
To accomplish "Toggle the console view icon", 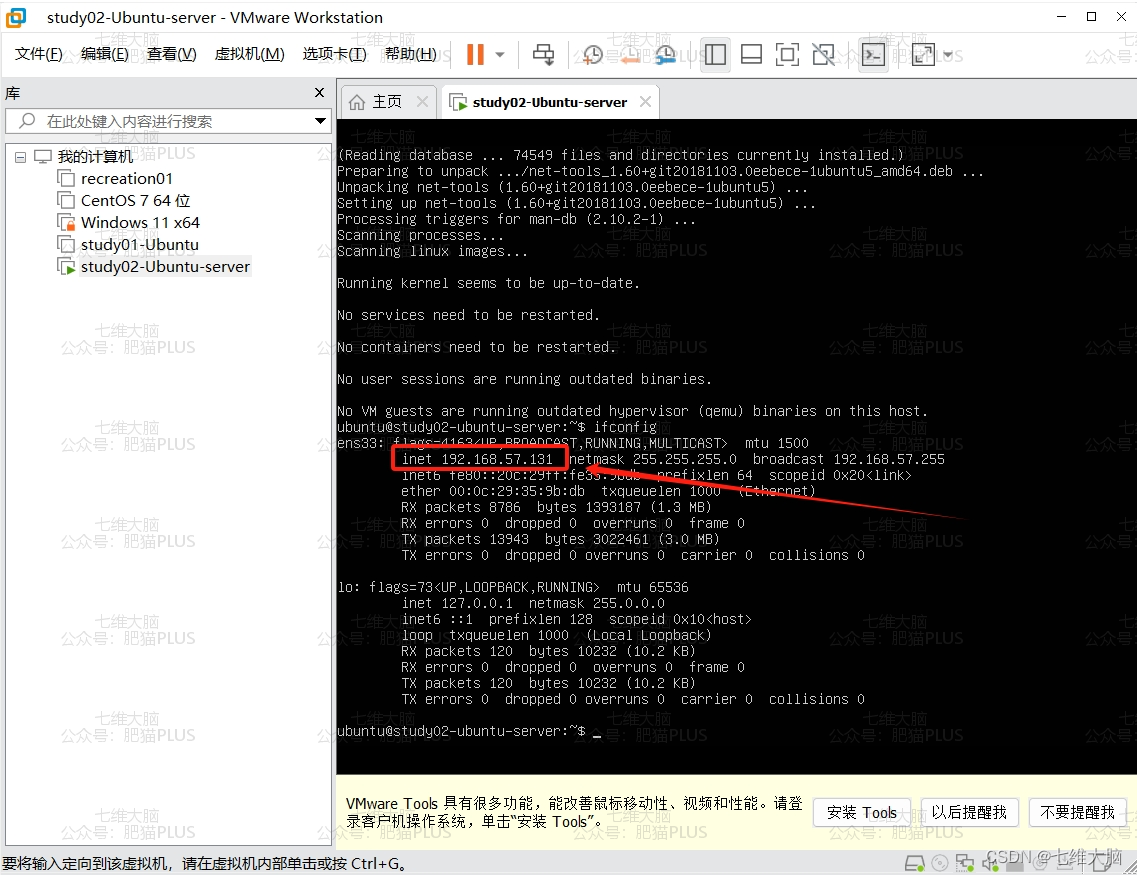I will tap(873, 54).
